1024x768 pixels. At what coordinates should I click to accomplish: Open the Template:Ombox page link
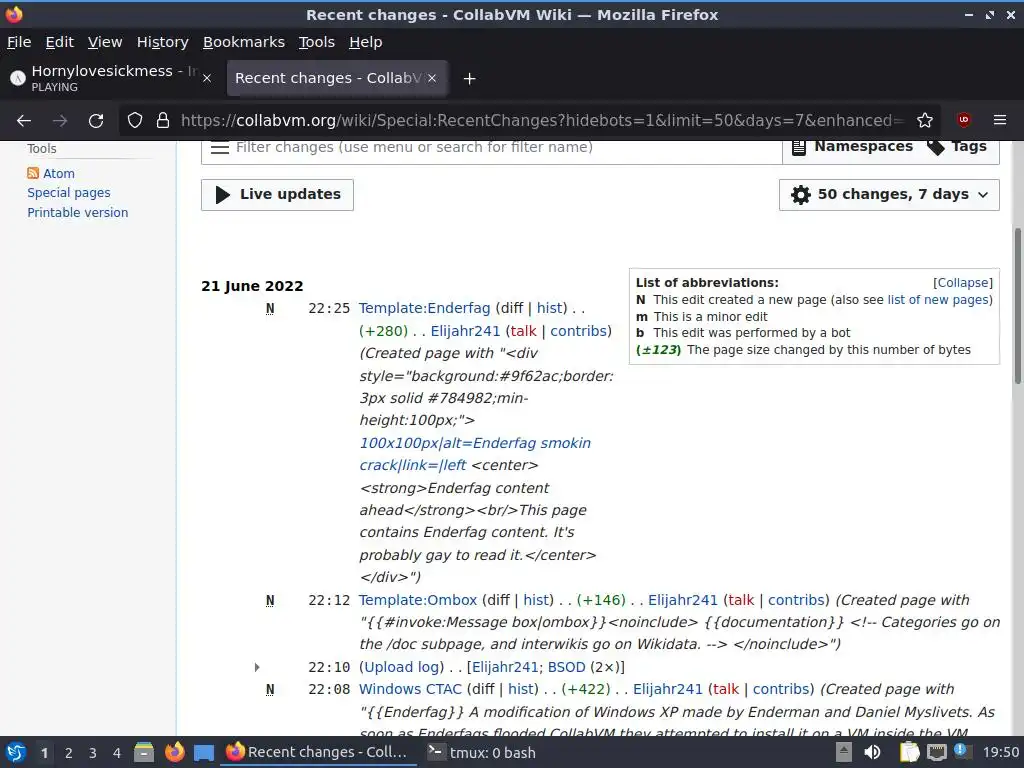click(x=418, y=600)
